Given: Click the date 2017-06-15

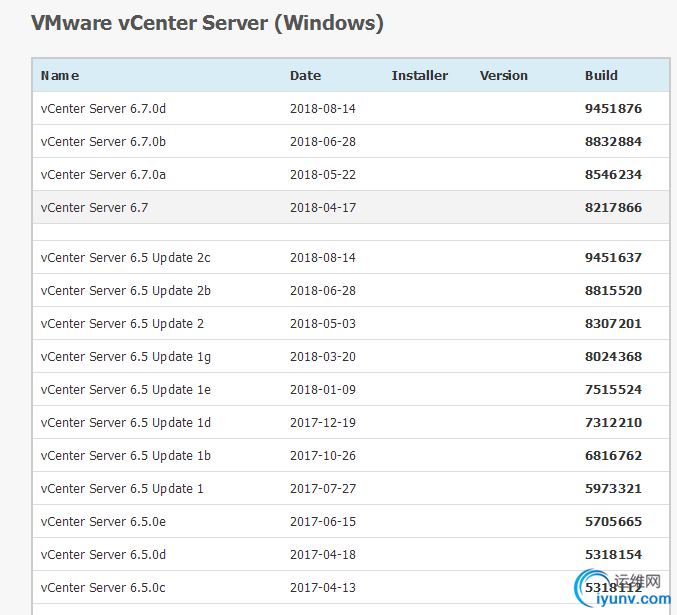Looking at the screenshot, I should coord(323,522).
